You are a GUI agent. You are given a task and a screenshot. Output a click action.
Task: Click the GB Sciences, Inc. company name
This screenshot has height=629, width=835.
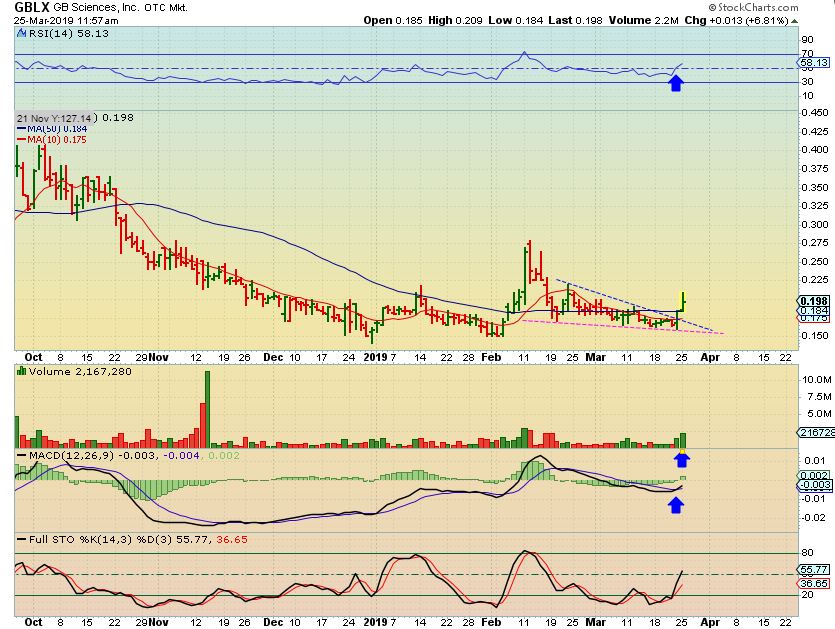click(x=96, y=7)
